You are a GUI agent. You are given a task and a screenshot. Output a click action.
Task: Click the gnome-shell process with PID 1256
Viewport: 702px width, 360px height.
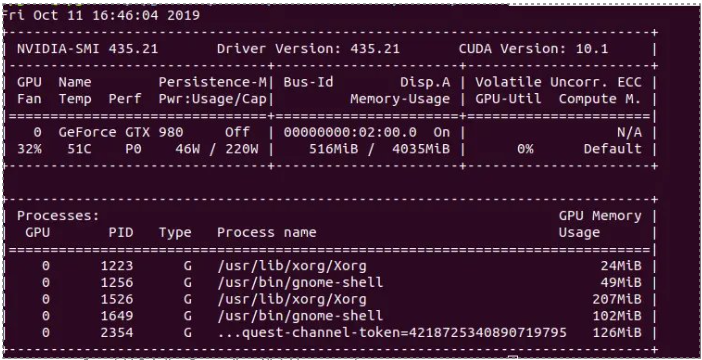click(x=300, y=283)
